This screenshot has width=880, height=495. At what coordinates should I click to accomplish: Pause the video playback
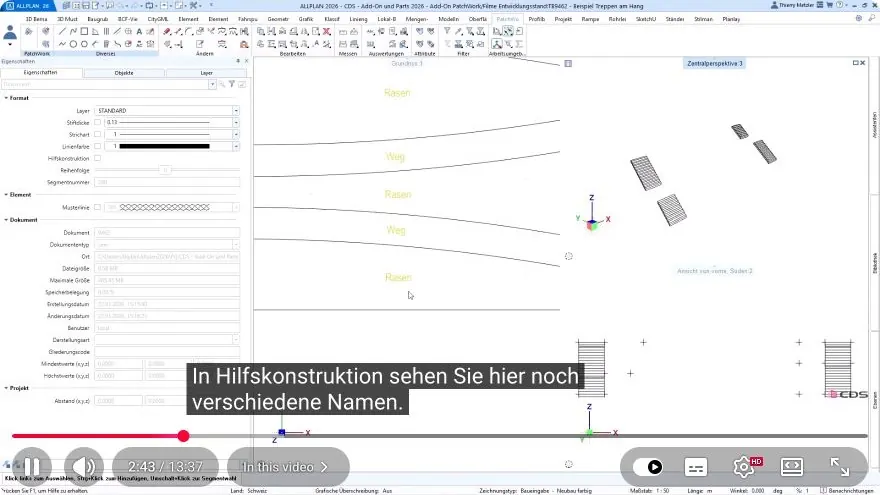[32, 466]
